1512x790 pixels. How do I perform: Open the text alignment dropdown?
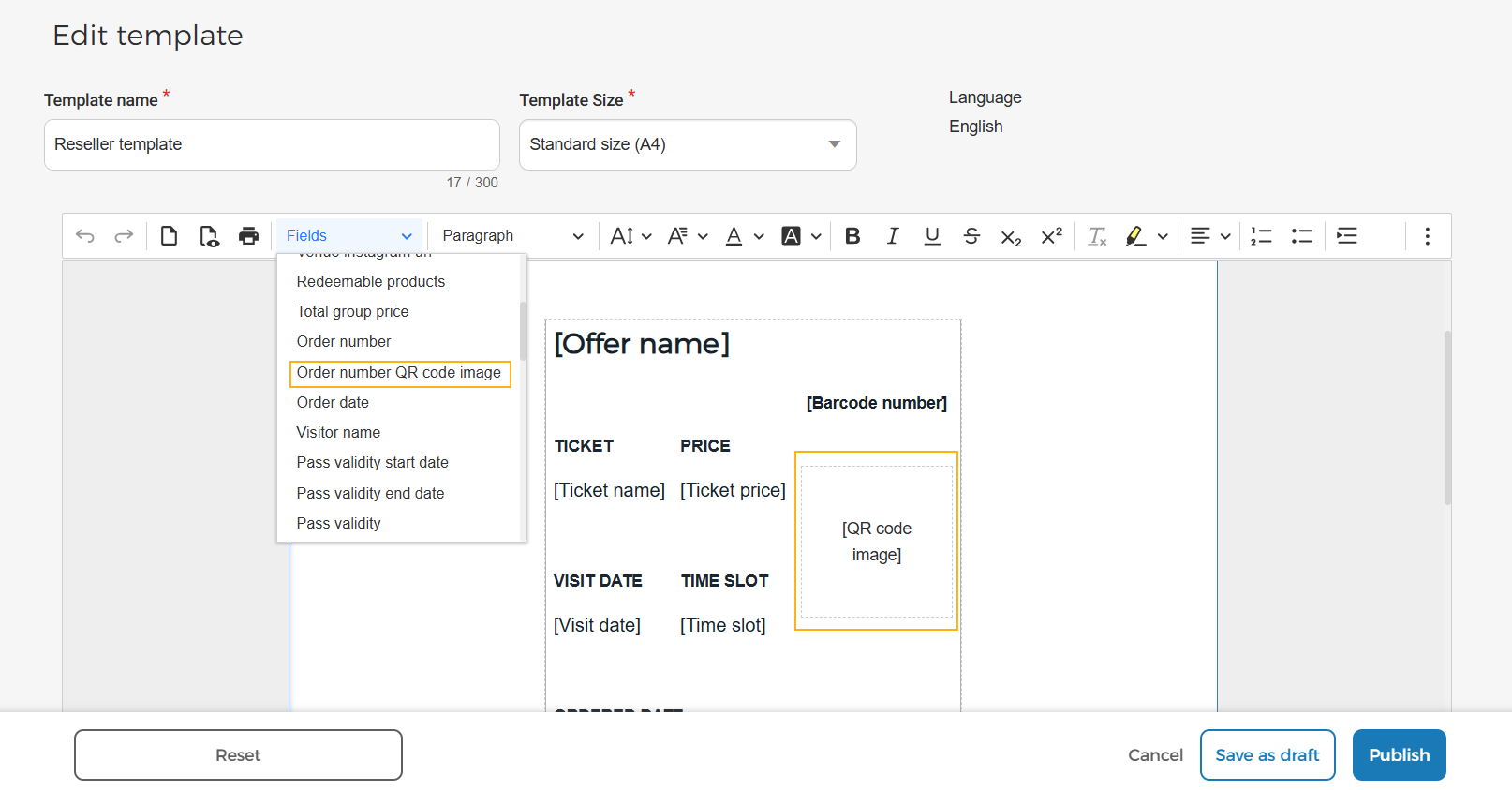pyautogui.click(x=1210, y=236)
